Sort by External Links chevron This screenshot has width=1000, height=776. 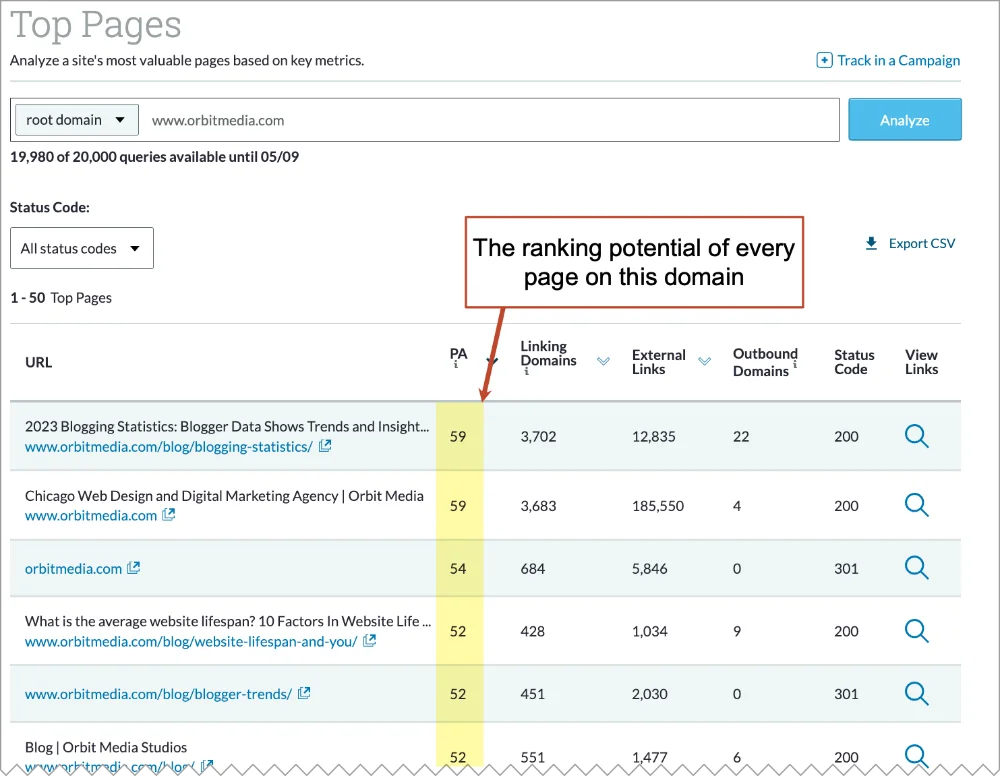[704, 362]
